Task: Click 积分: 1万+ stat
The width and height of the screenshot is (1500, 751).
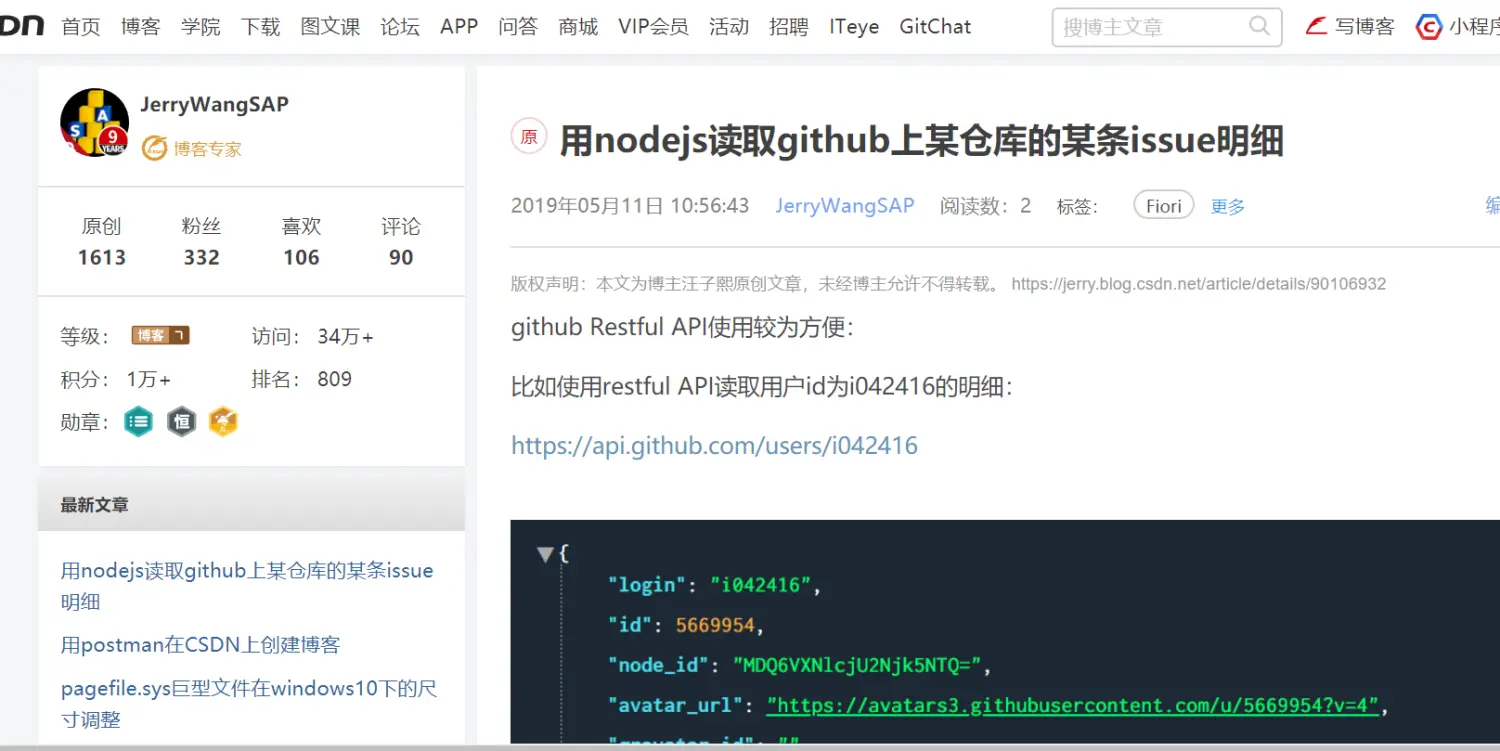Action: 115,380
